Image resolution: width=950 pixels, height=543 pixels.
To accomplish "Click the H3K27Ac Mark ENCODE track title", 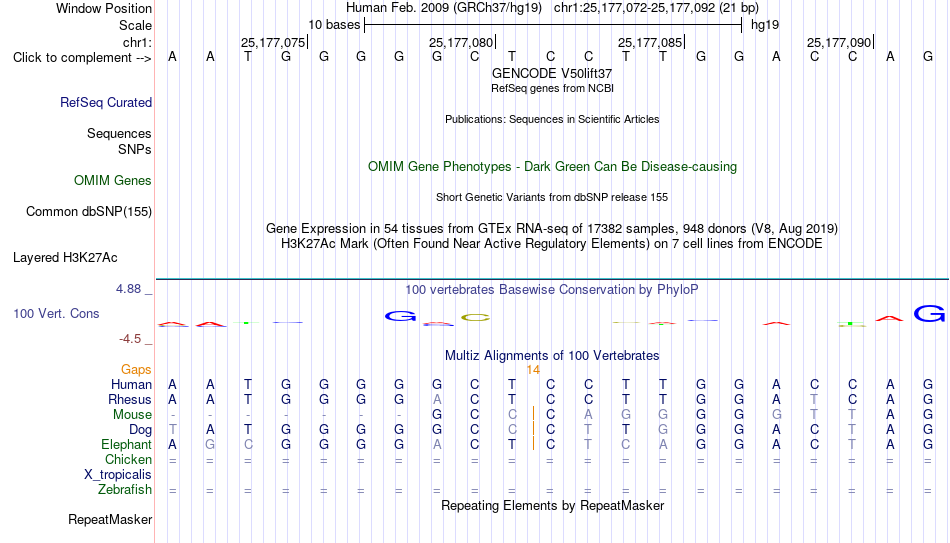I will coord(552,244).
